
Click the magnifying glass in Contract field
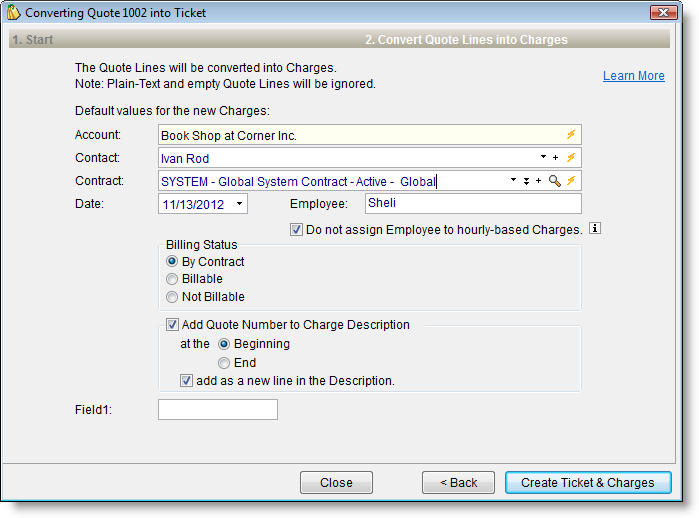tap(554, 181)
